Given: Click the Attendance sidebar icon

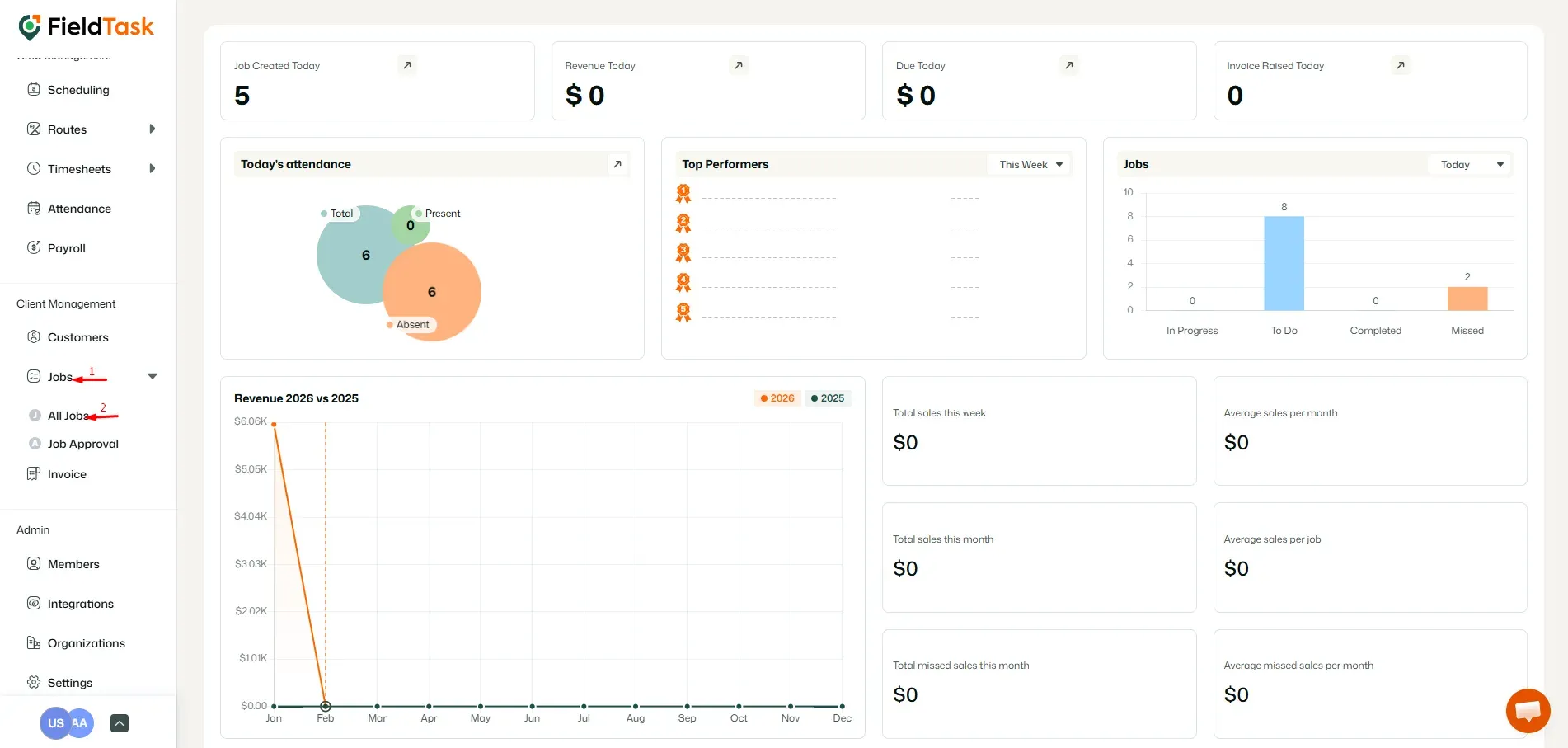Looking at the screenshot, I should click(x=34, y=208).
